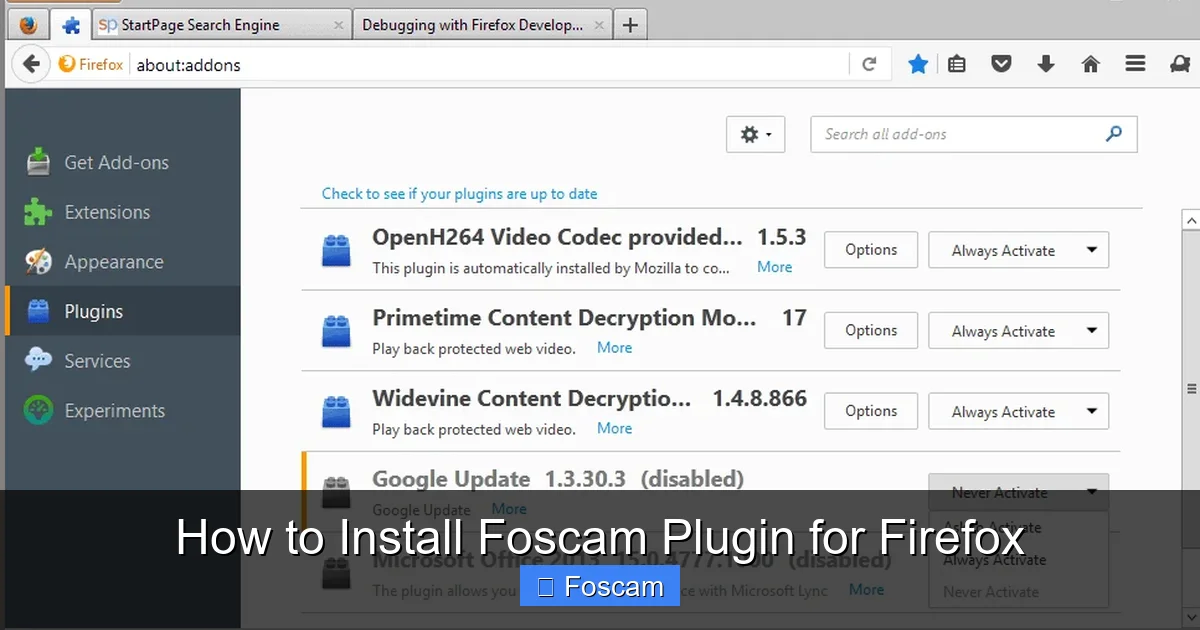1200x630 pixels.
Task: Save page to Pocket
Action: (1001, 63)
